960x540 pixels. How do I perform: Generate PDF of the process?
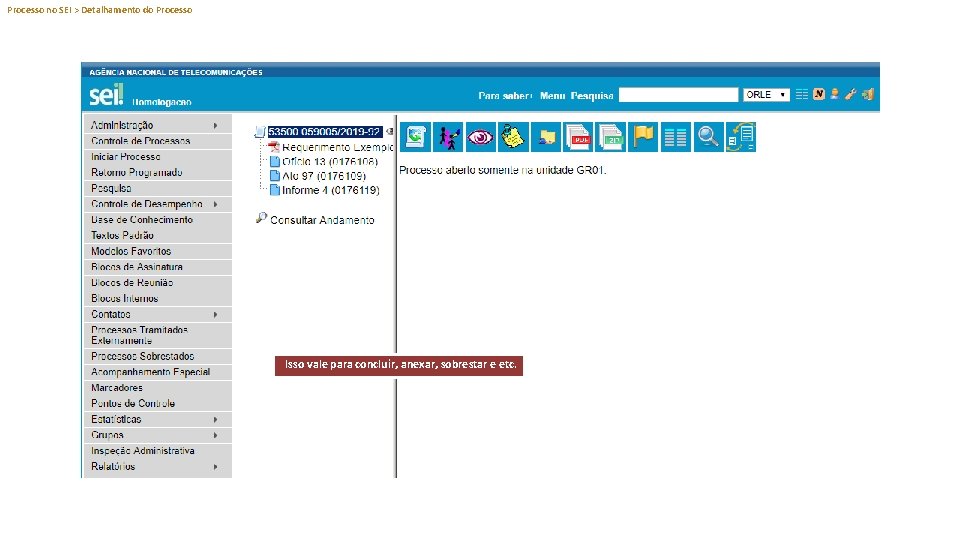[578, 137]
